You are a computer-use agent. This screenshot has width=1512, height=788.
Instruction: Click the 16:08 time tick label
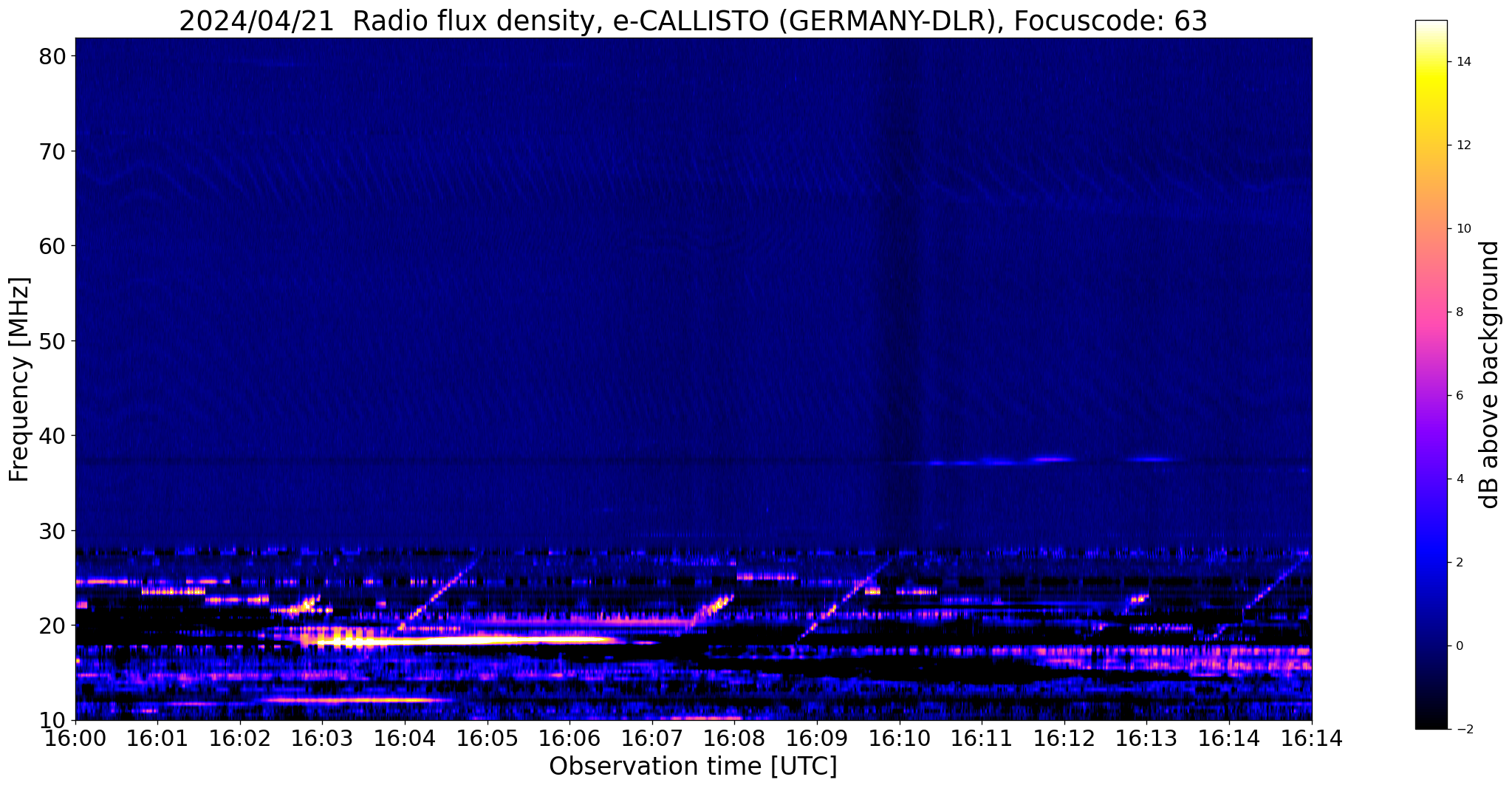735,739
